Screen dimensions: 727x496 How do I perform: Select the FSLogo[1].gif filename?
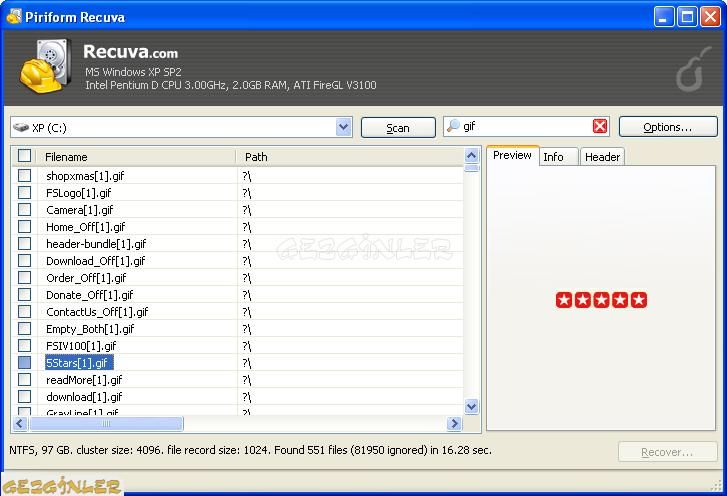tap(79, 193)
